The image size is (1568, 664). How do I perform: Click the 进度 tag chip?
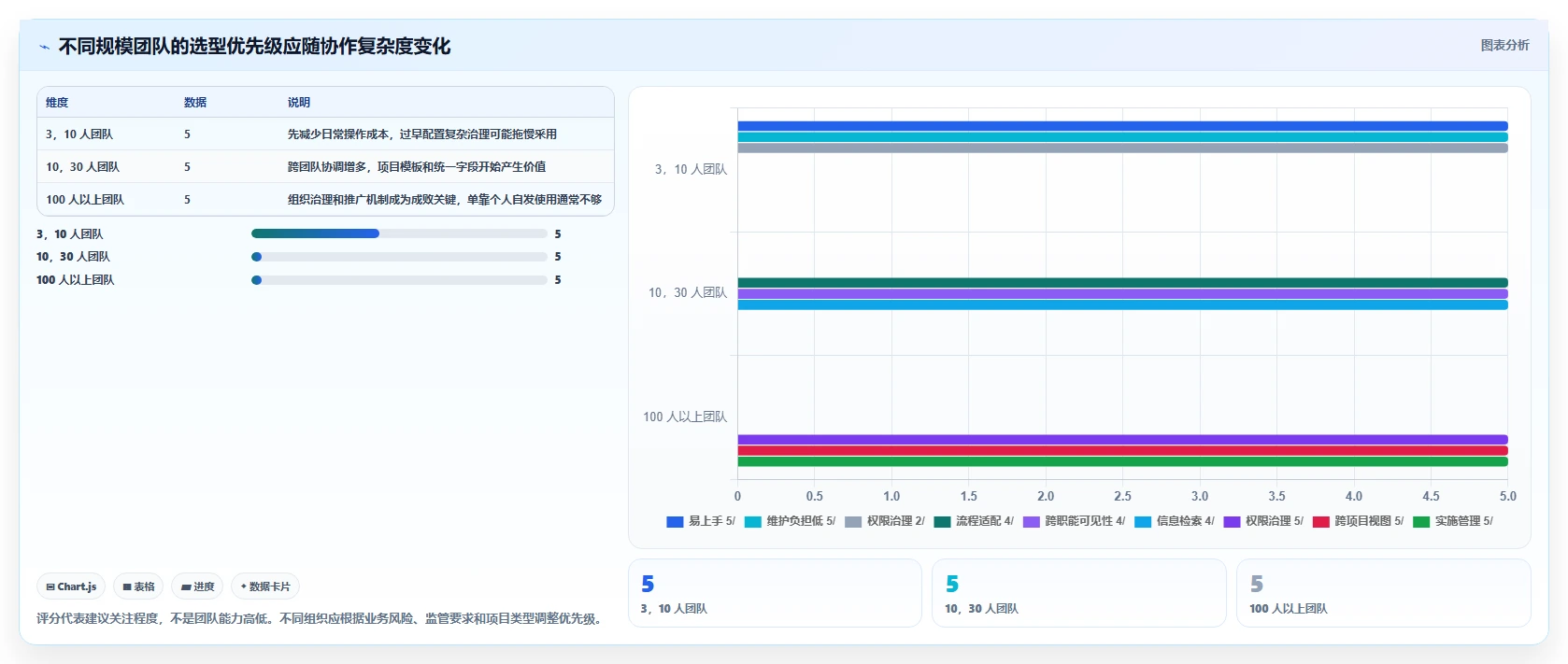click(197, 586)
